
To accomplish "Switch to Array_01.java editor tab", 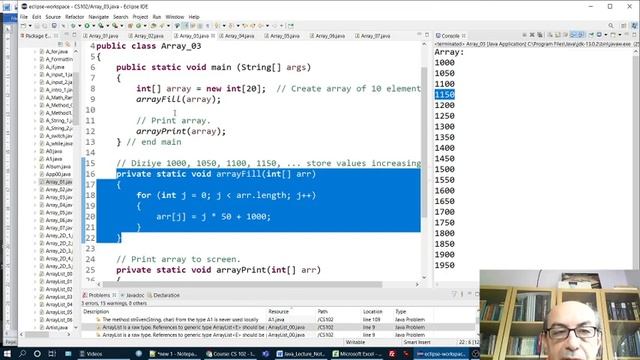I will coord(101,36).
